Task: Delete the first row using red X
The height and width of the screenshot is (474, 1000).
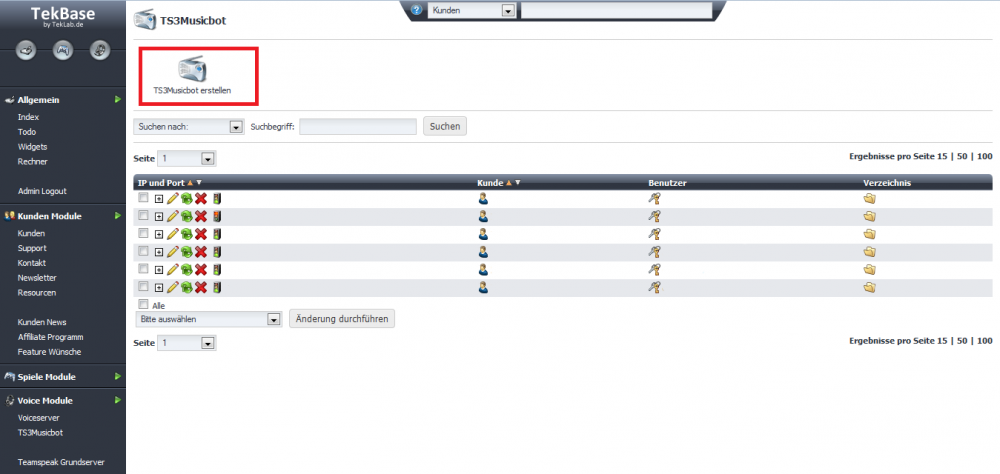Action: point(201,198)
